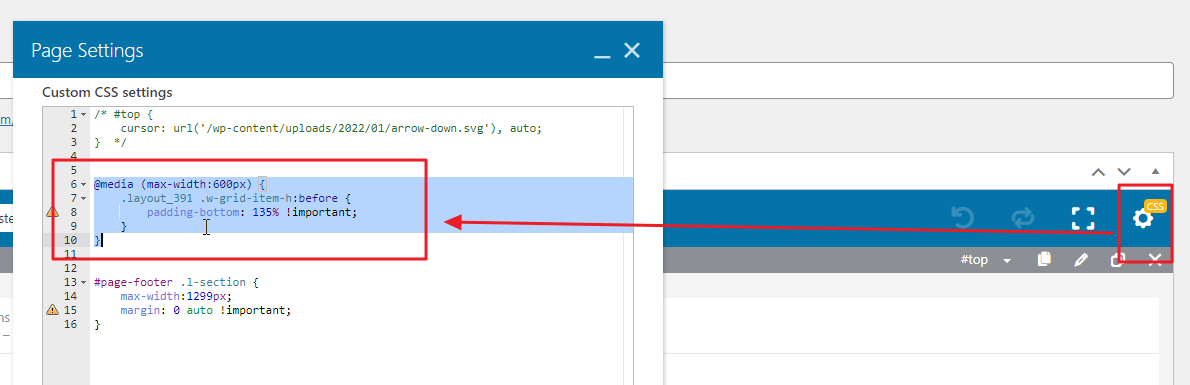
Task: Click the 'margin: 0 auto !important;' line
Action: coord(206,310)
